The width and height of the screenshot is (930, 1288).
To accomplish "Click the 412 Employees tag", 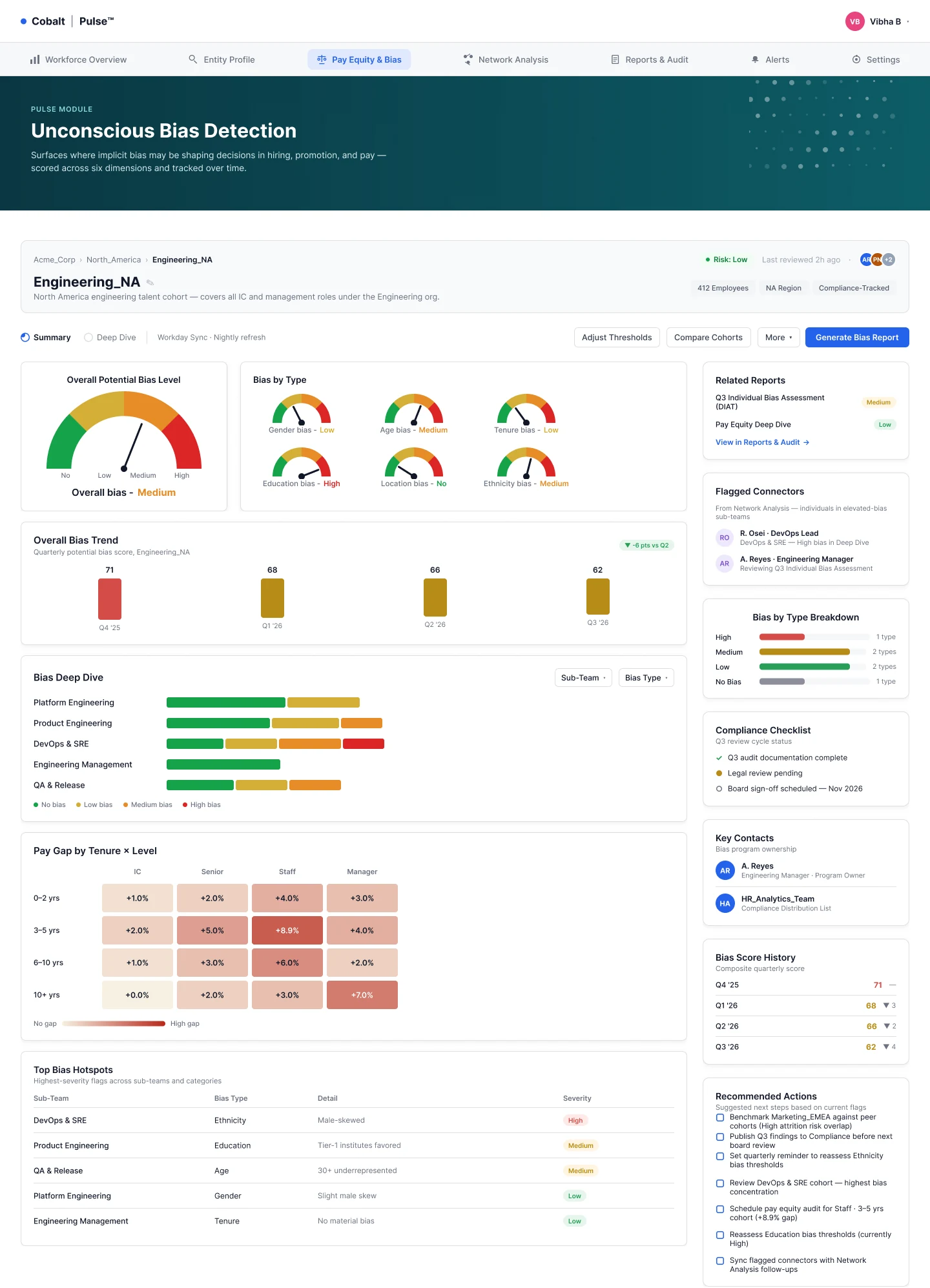I will click(723, 288).
